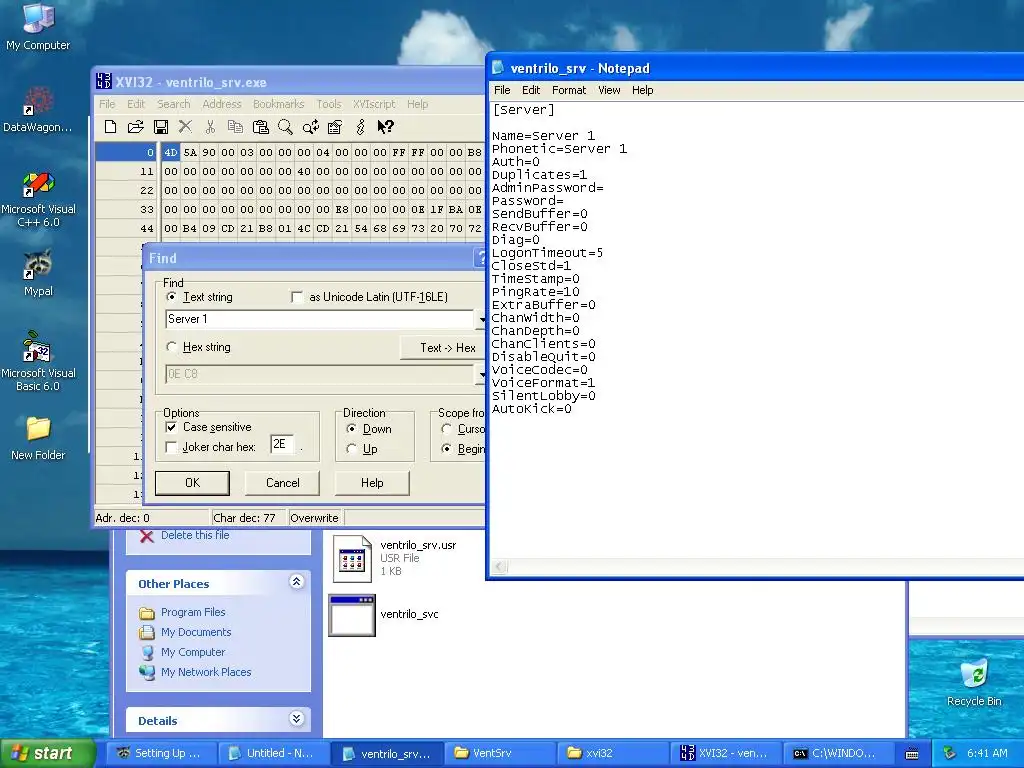Select the ventrilo_svc application icon
The height and width of the screenshot is (768, 1024).
352,615
